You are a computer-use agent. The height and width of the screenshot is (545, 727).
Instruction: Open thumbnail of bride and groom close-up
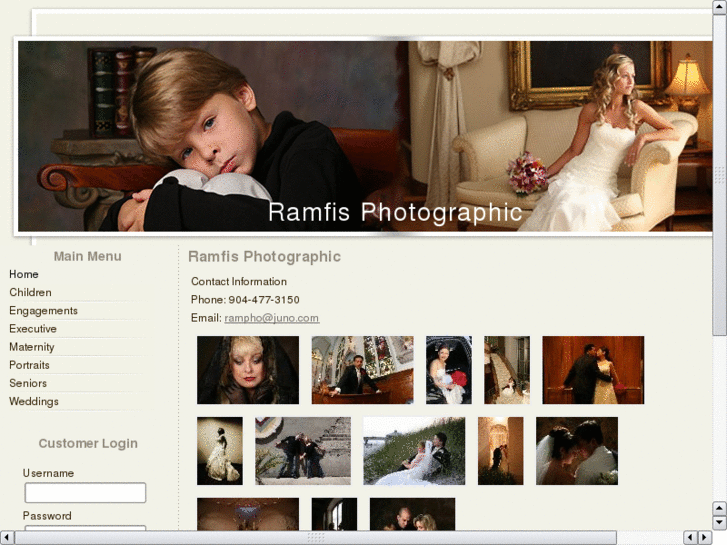point(577,451)
